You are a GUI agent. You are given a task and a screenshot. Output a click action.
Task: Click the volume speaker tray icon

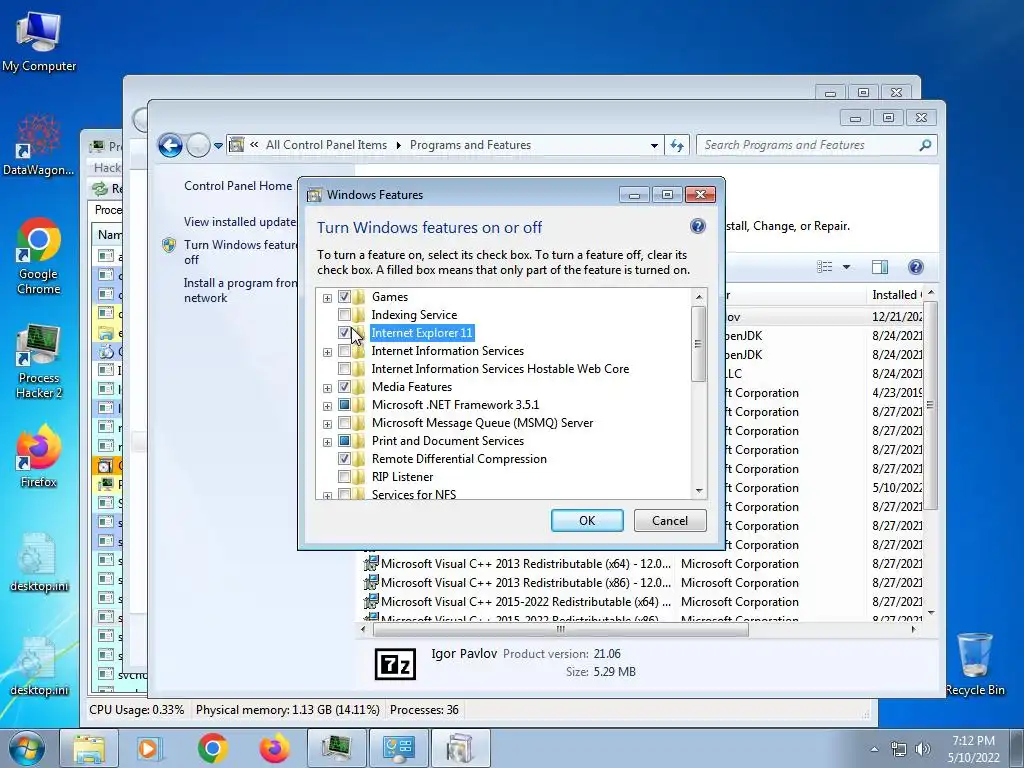pyautogui.click(x=922, y=749)
